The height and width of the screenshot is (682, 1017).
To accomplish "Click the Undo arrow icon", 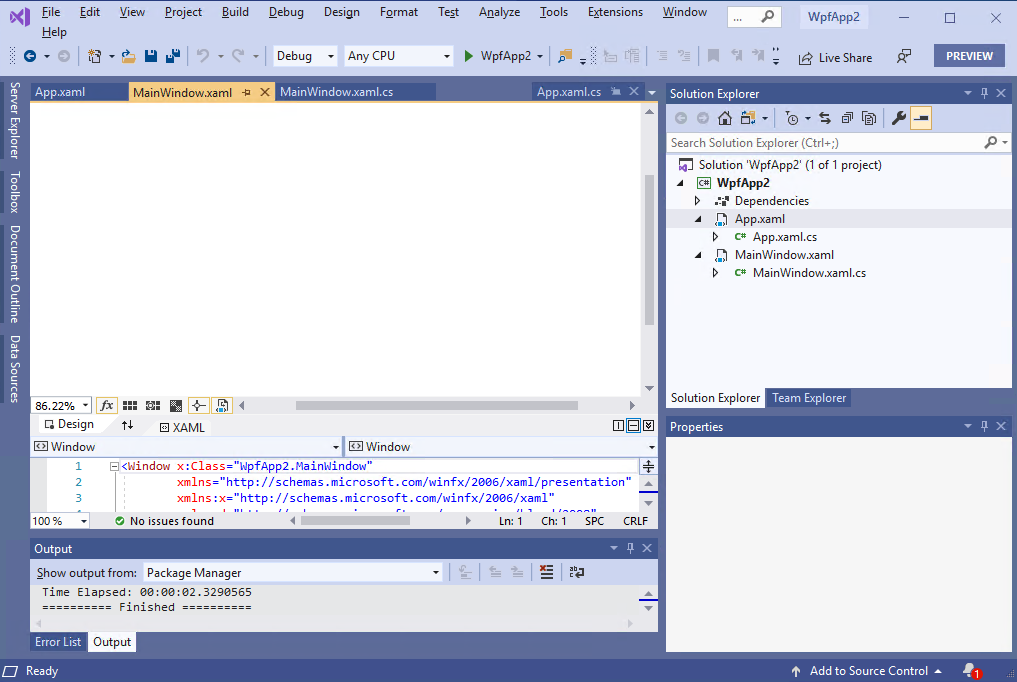I will (203, 56).
